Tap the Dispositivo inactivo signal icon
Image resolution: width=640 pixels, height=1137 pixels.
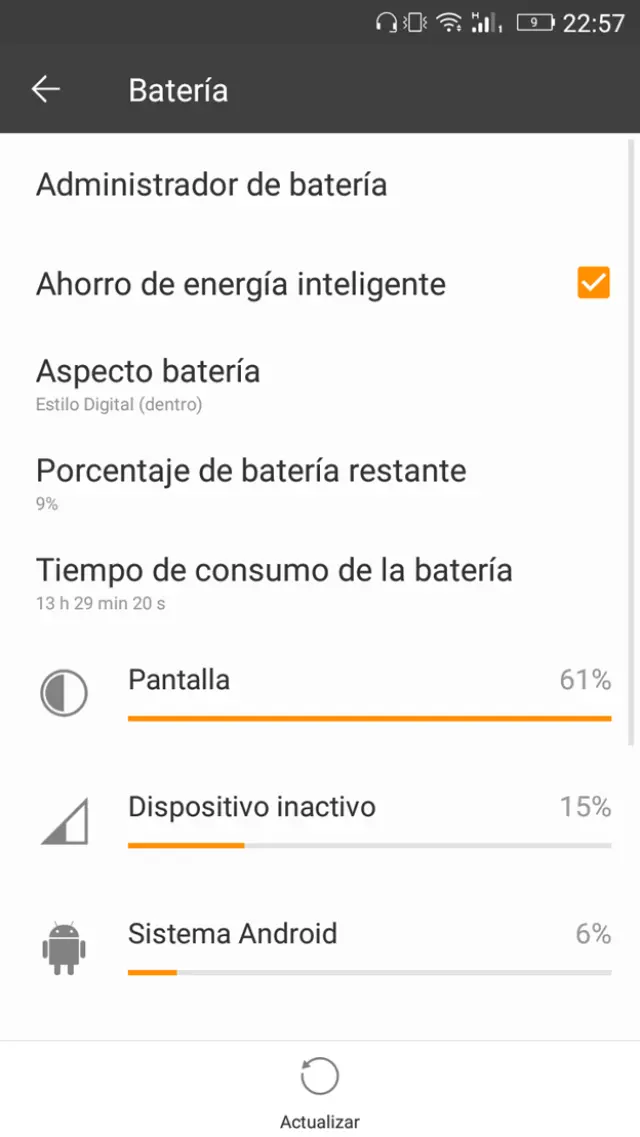[64, 820]
